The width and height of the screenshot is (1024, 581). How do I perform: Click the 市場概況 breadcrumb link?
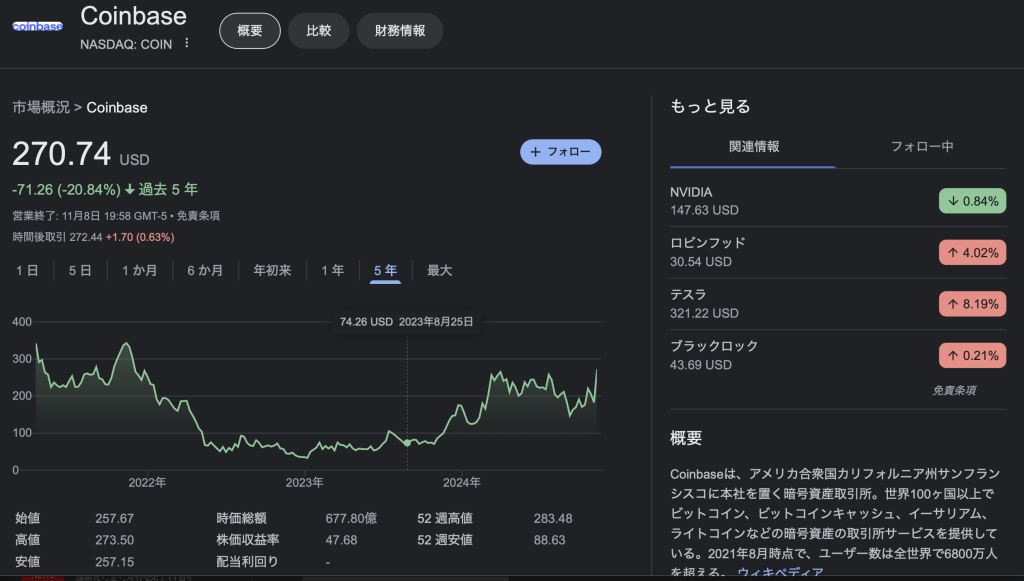tap(41, 107)
